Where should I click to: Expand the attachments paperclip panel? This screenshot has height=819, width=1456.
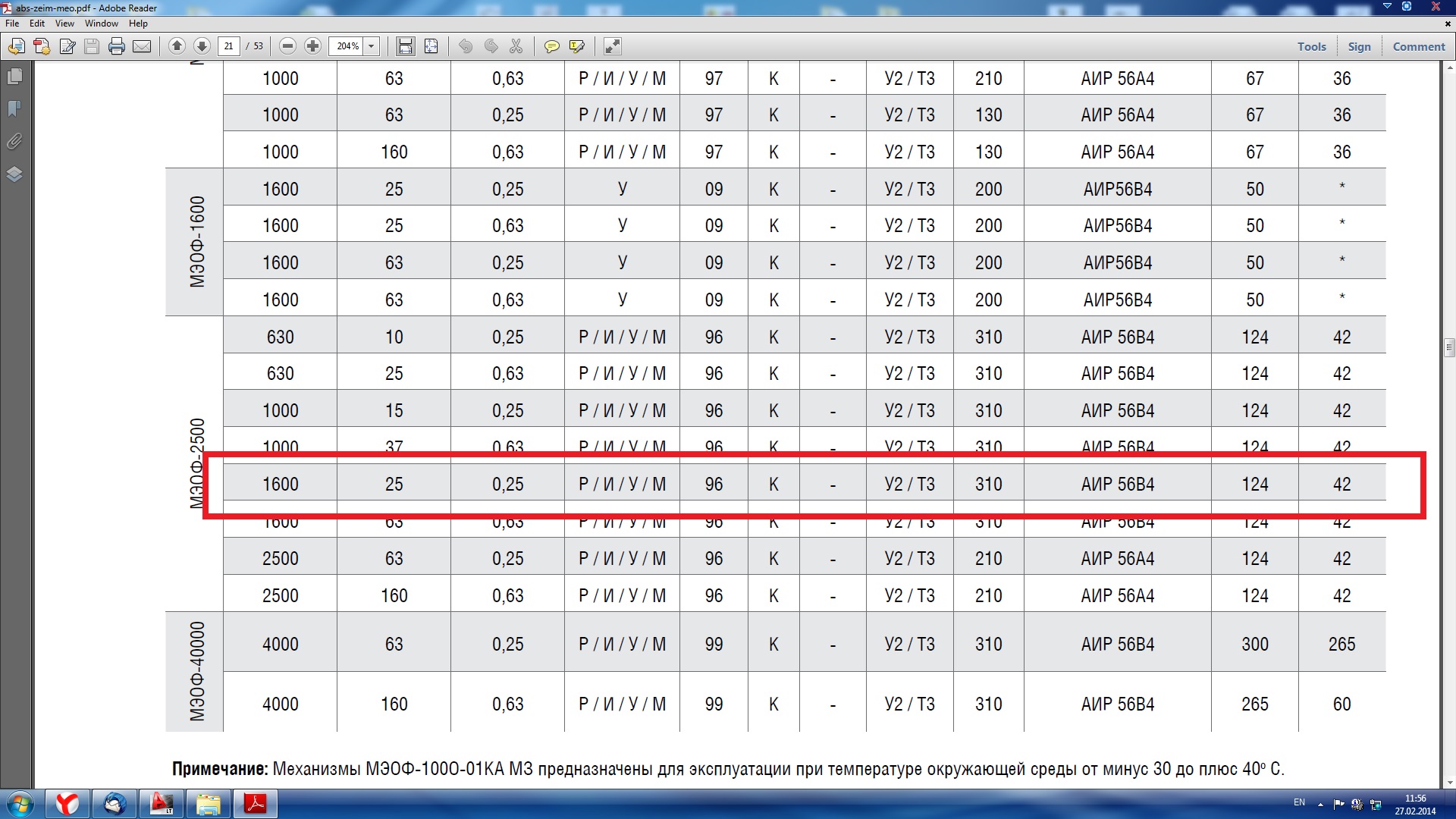pyautogui.click(x=14, y=142)
